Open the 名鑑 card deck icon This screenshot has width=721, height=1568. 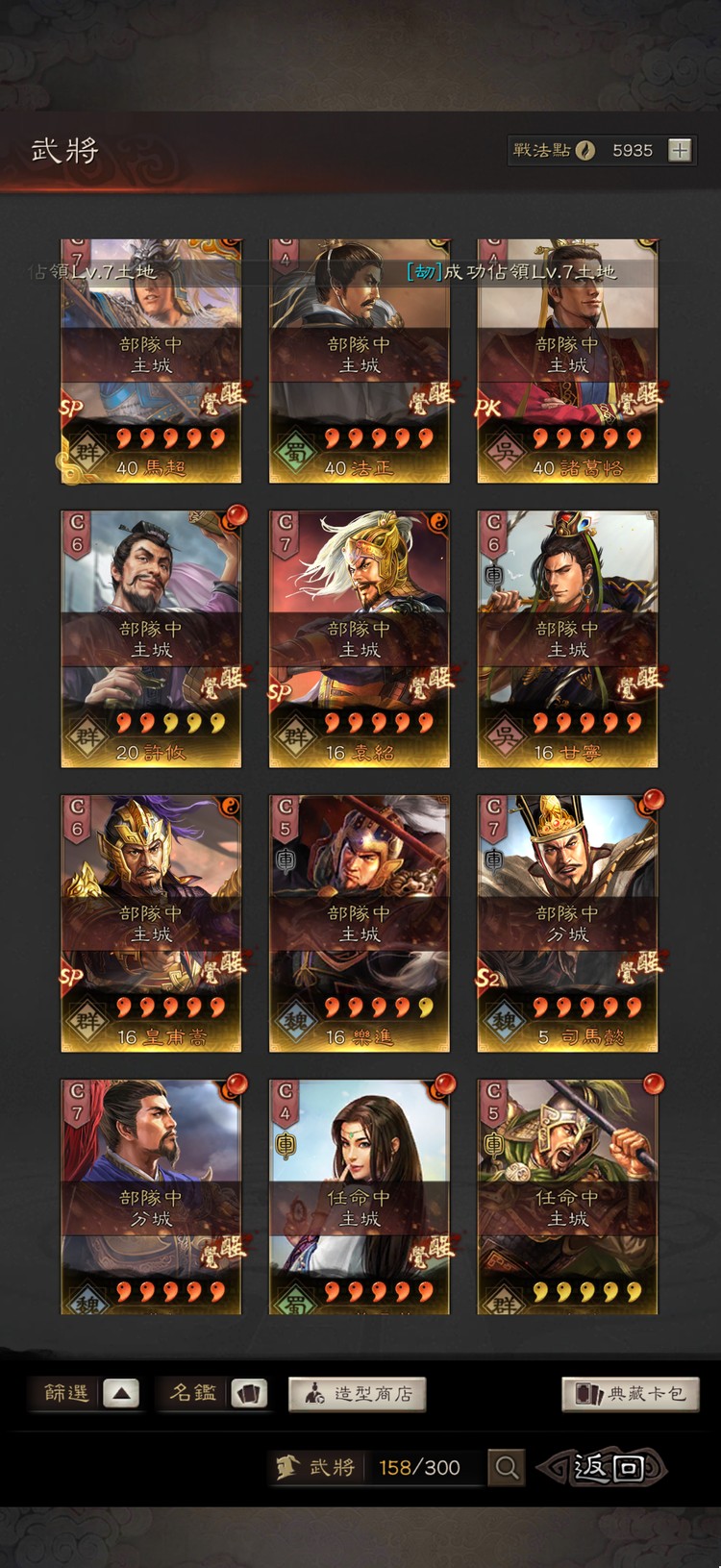249,1393
